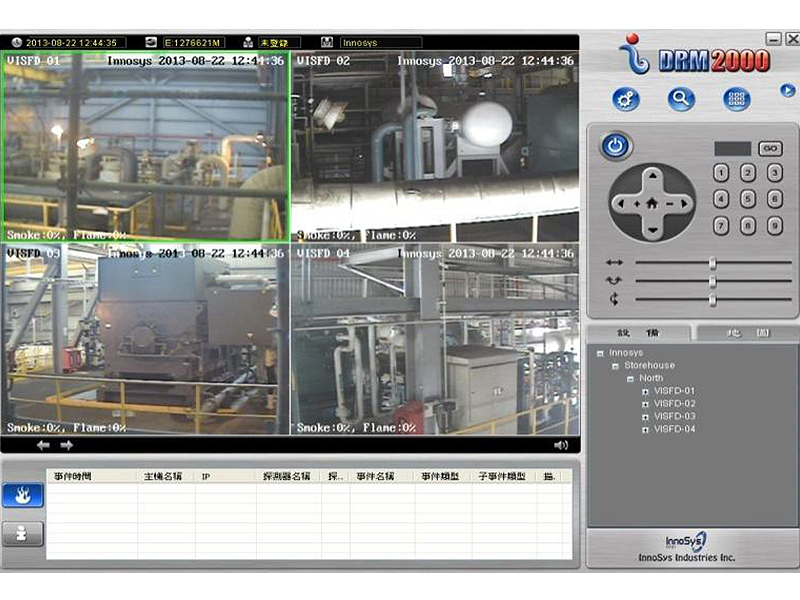Viewport: 800px width, 600px height.
Task: Click the site building icon
Action: point(327,42)
